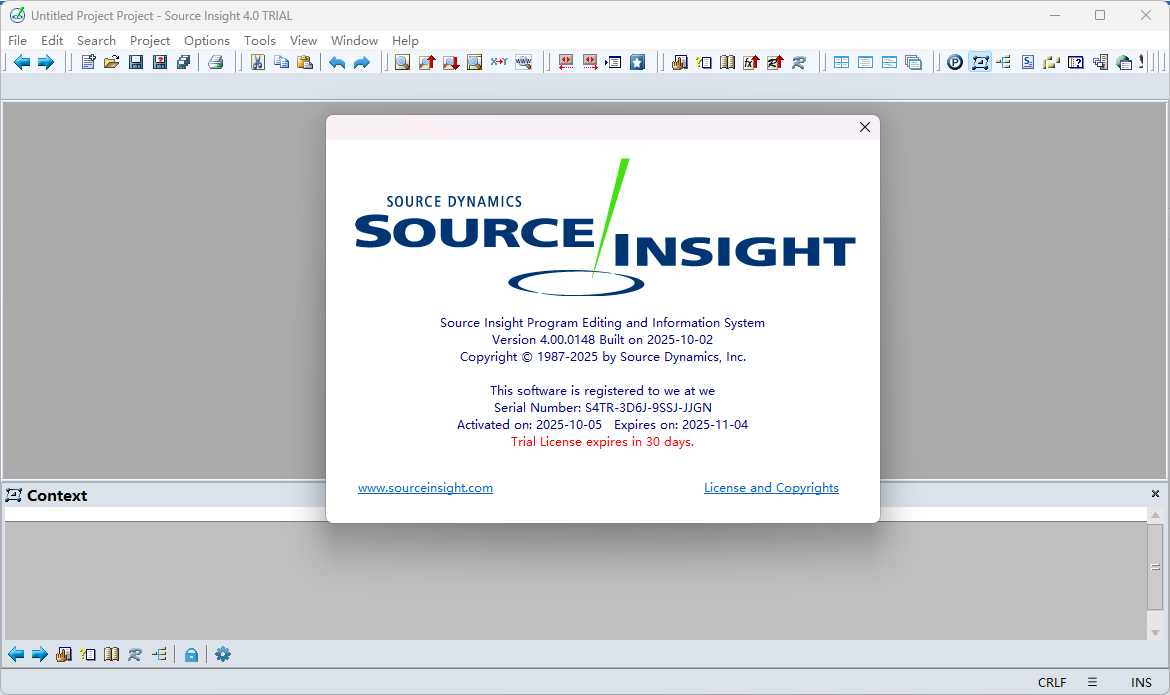Close the About Source Insight dialog

(865, 127)
